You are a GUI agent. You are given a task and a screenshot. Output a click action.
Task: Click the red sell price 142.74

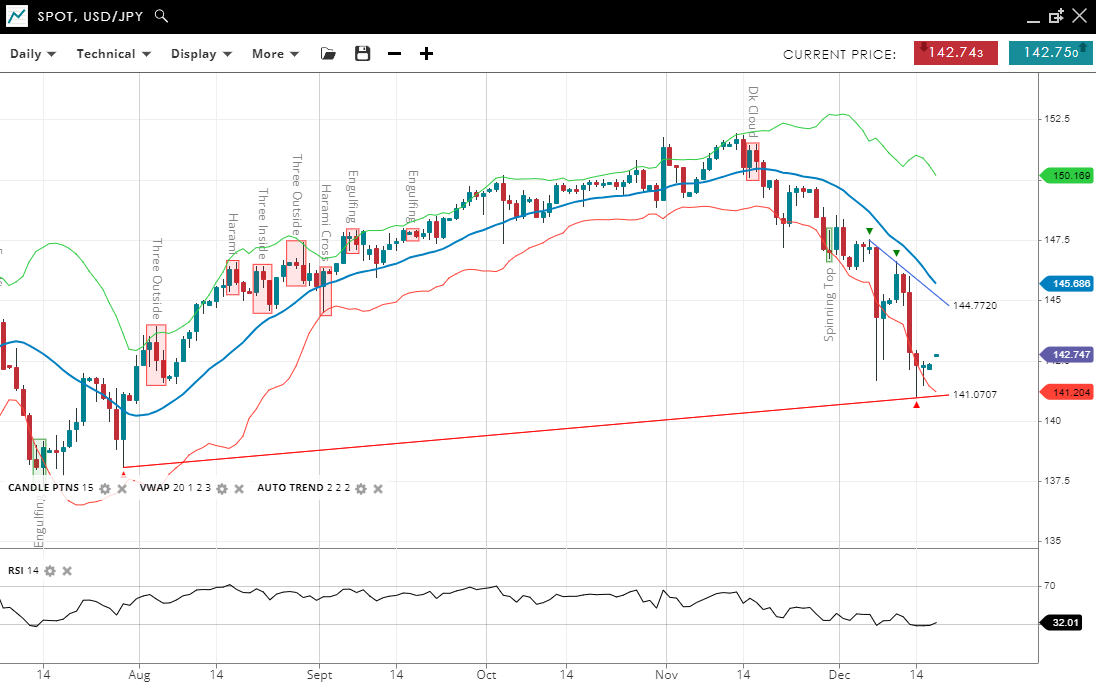click(955, 54)
